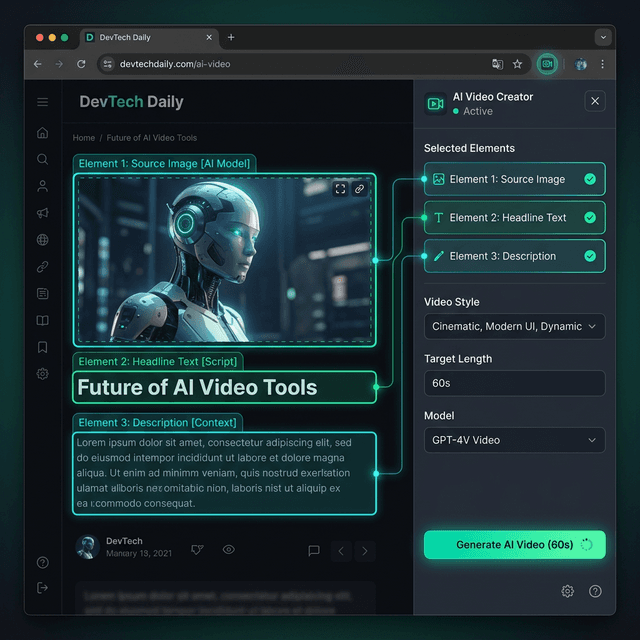Click the copy link icon on the image
This screenshot has height=640, width=640.
pyautogui.click(x=359, y=188)
